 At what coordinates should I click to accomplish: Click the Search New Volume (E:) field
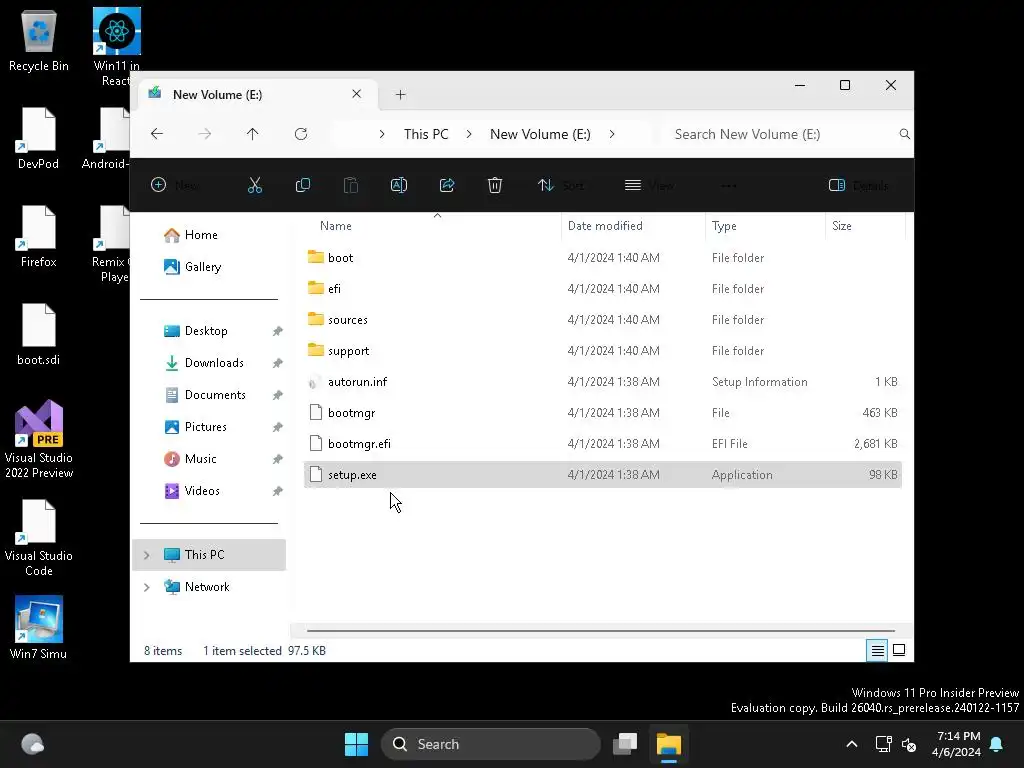tap(786, 134)
